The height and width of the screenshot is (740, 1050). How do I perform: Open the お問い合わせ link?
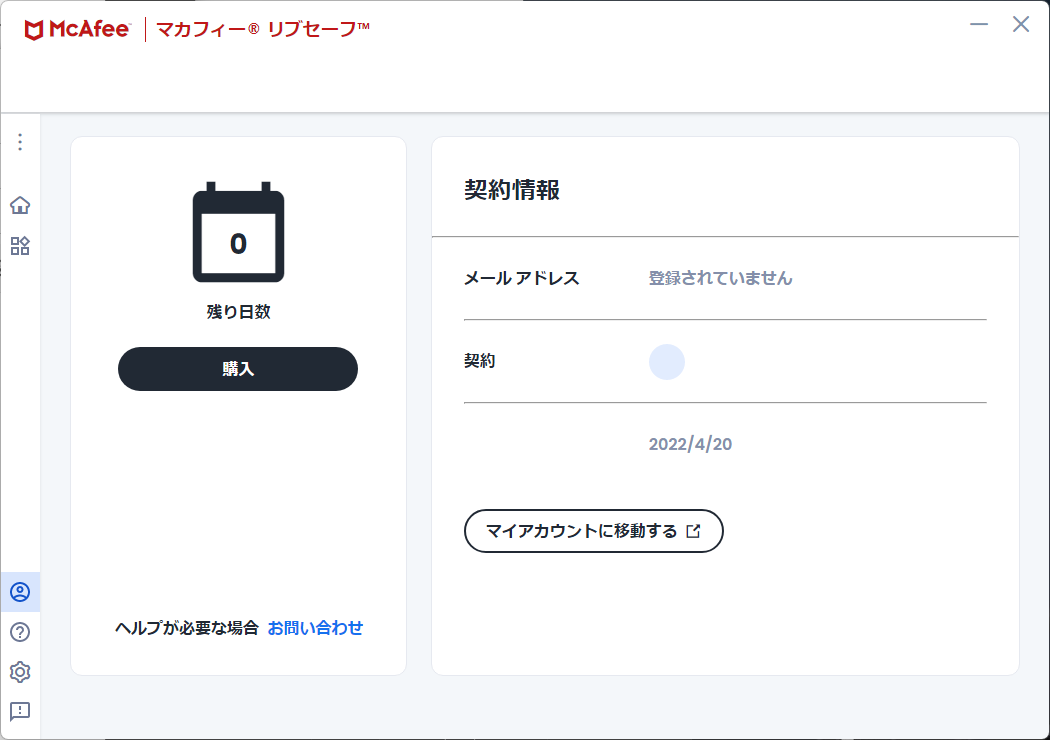tap(315, 628)
